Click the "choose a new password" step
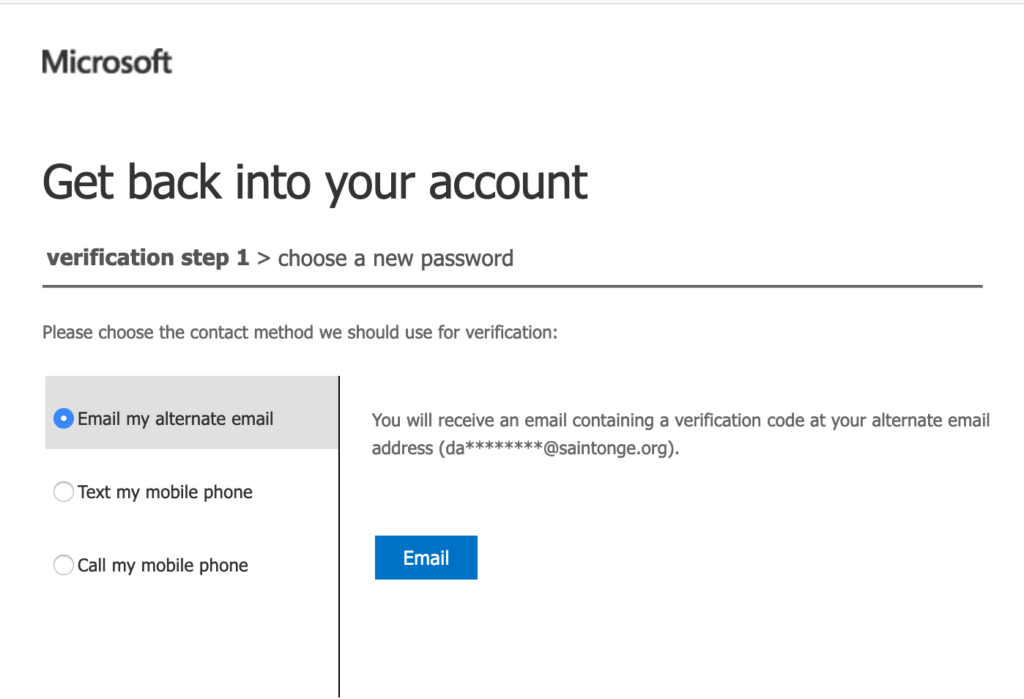Image resolution: width=1024 pixels, height=699 pixels. [x=395, y=259]
